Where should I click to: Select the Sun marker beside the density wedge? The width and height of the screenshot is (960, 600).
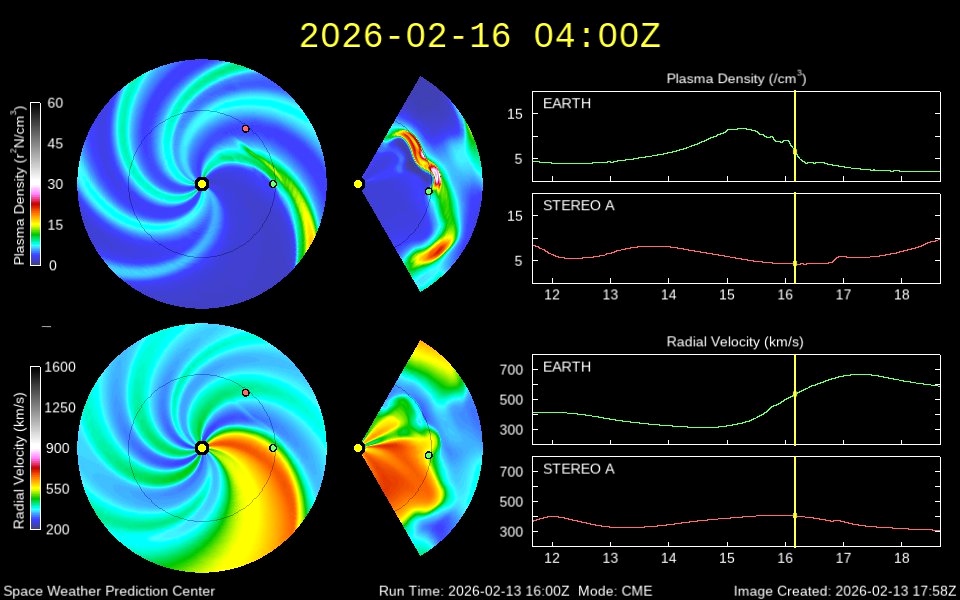pos(358,184)
